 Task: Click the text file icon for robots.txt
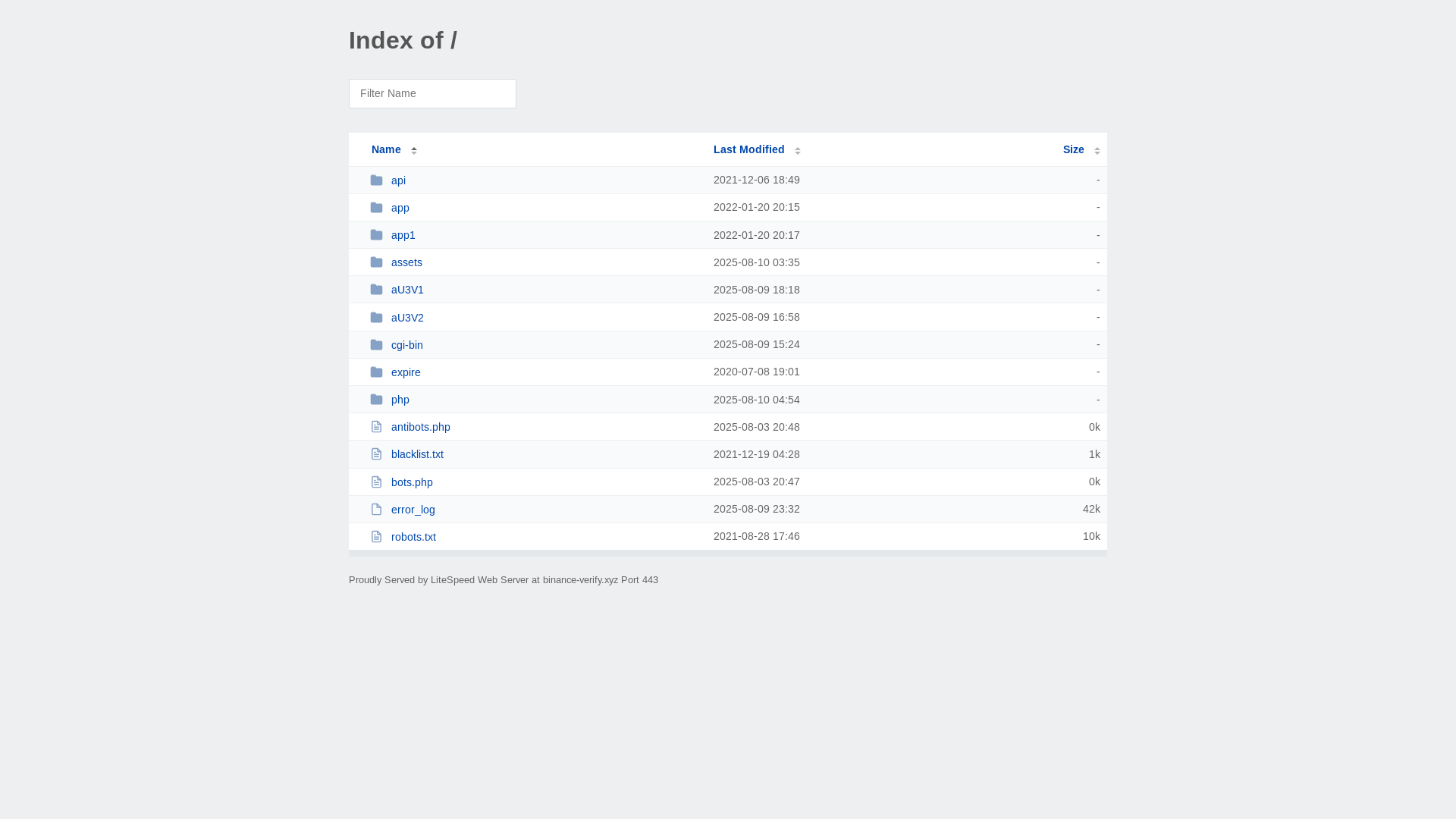[376, 537]
